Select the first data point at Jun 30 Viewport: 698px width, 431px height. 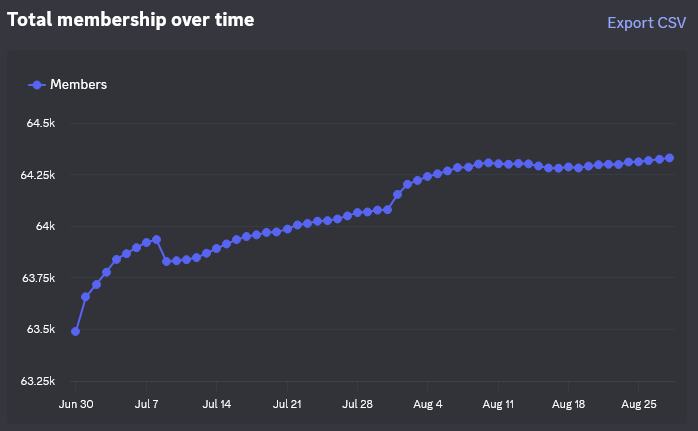[x=76, y=331]
